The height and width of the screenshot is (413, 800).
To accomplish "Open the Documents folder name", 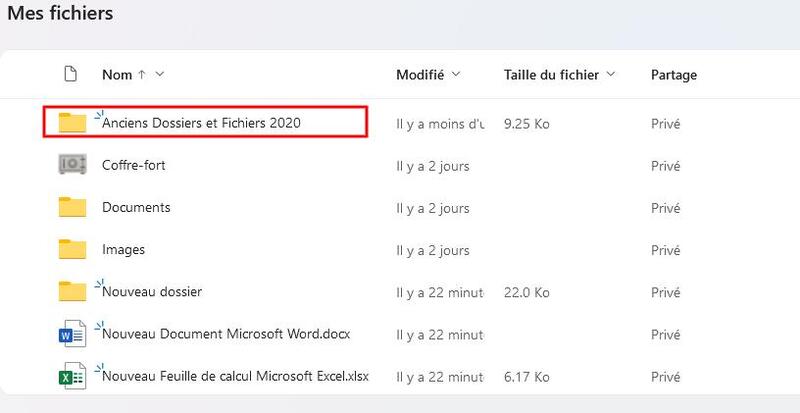I will 136,207.
